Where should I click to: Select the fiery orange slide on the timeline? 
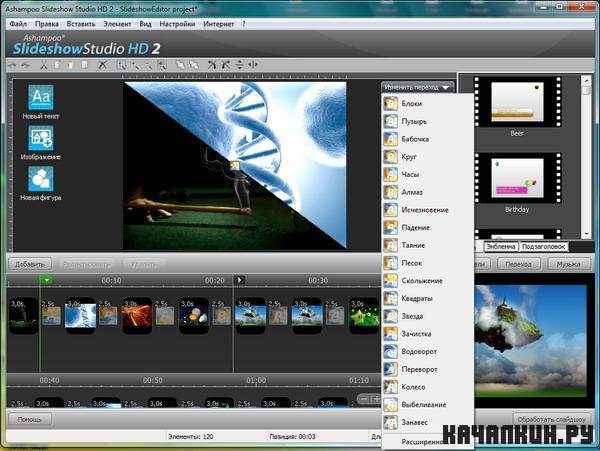pyautogui.click(x=137, y=315)
